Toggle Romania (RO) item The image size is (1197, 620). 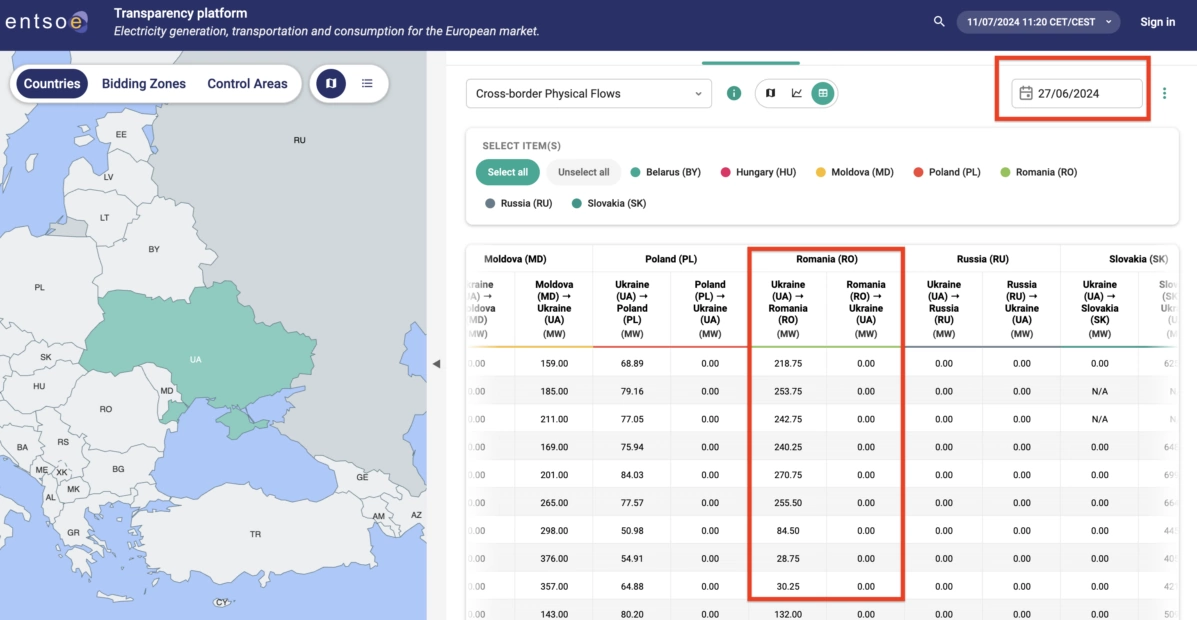coord(1039,173)
